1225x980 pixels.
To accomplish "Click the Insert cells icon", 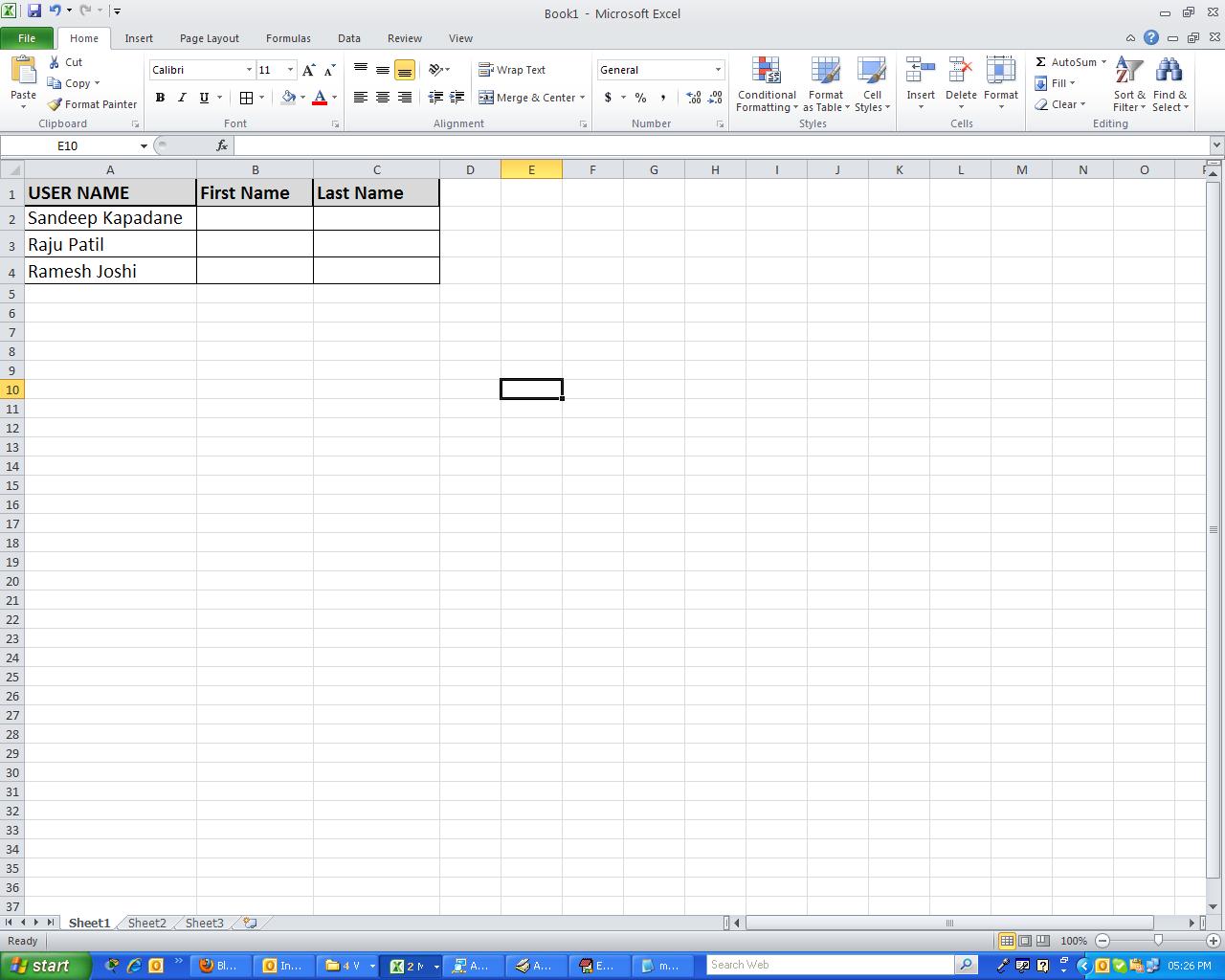I will [921, 71].
